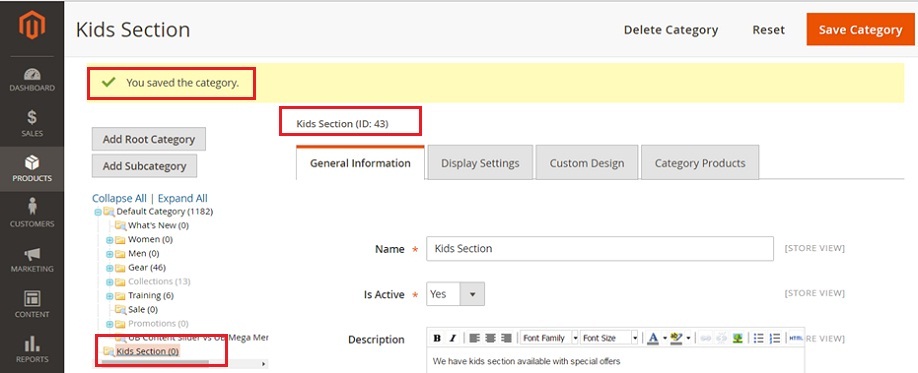Select the Collections (13) category

click(x=159, y=282)
